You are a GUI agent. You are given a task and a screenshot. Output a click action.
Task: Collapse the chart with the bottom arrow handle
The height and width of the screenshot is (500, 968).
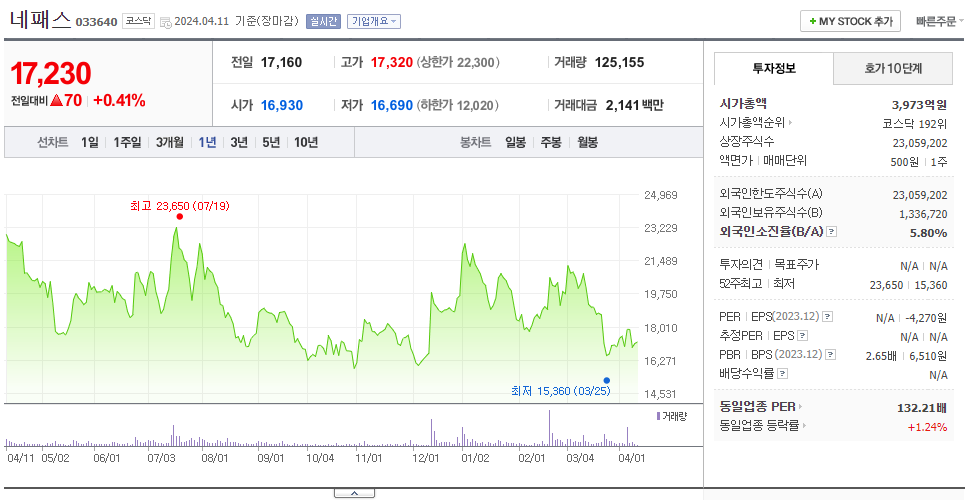click(354, 493)
